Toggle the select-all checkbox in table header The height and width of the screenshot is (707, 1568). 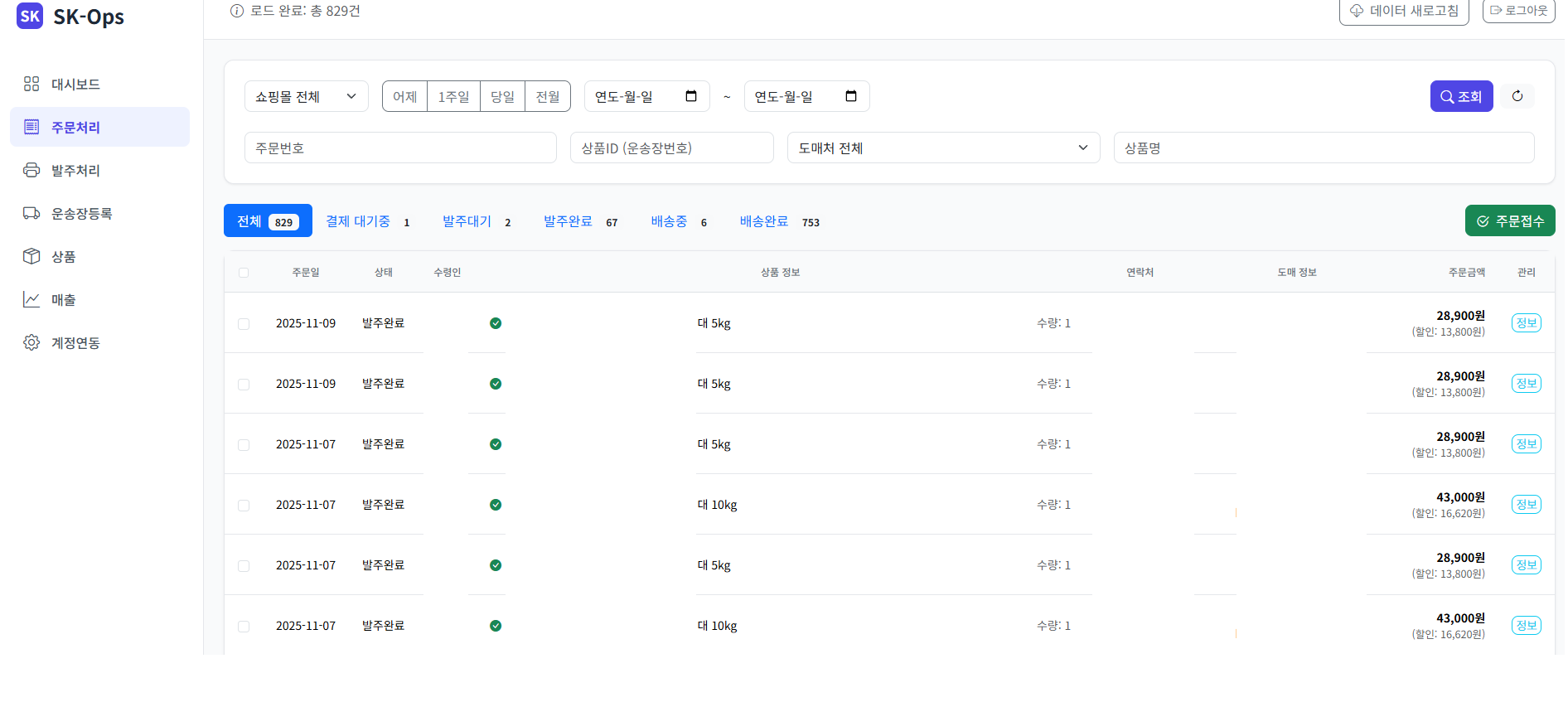click(x=244, y=273)
